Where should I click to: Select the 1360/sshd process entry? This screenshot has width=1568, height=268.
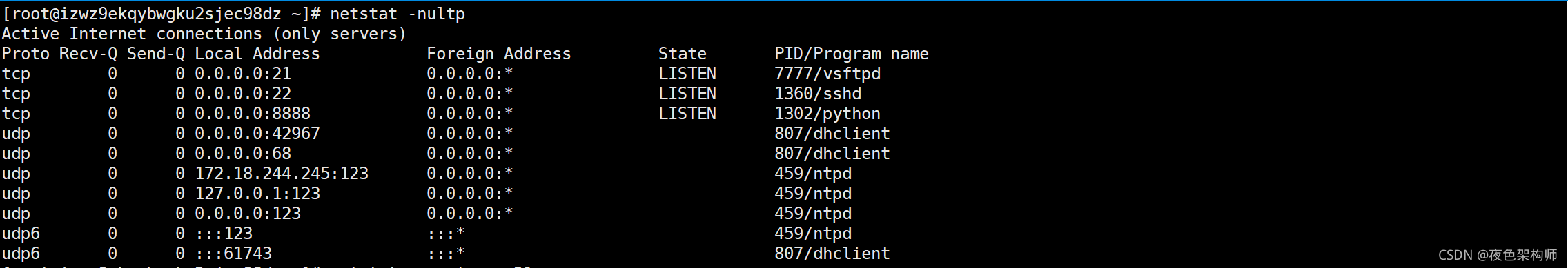coord(818,94)
